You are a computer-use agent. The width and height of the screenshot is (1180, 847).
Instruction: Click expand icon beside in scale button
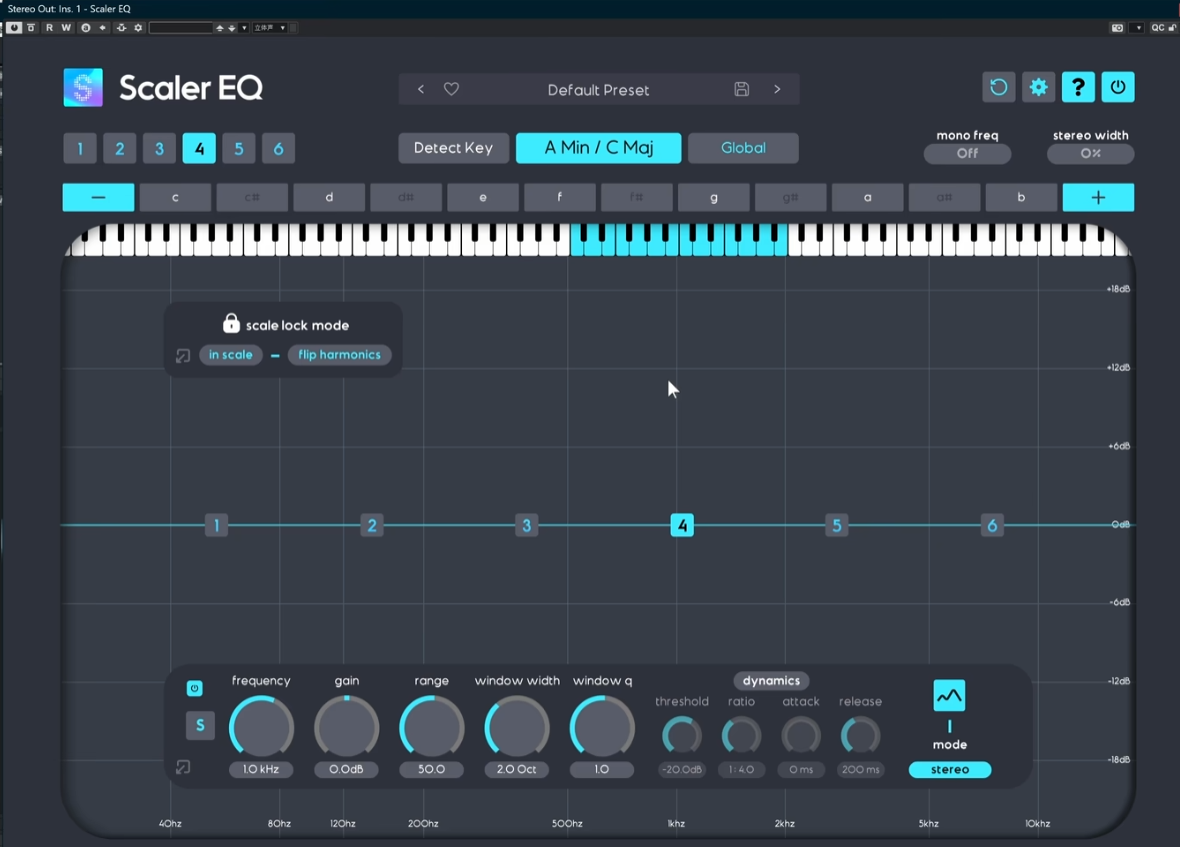click(x=183, y=356)
